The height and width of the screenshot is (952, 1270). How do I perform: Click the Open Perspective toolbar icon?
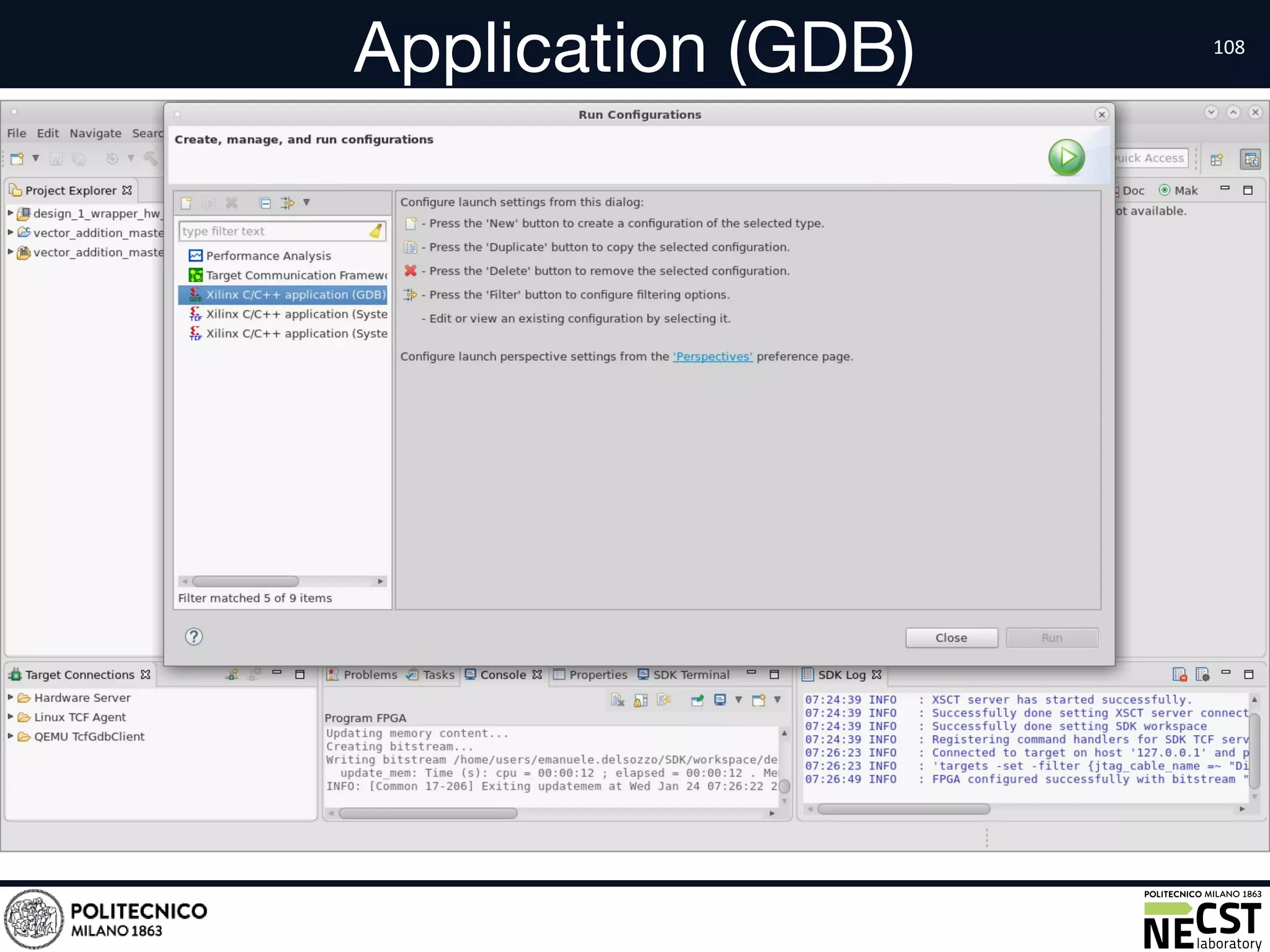(x=1217, y=159)
